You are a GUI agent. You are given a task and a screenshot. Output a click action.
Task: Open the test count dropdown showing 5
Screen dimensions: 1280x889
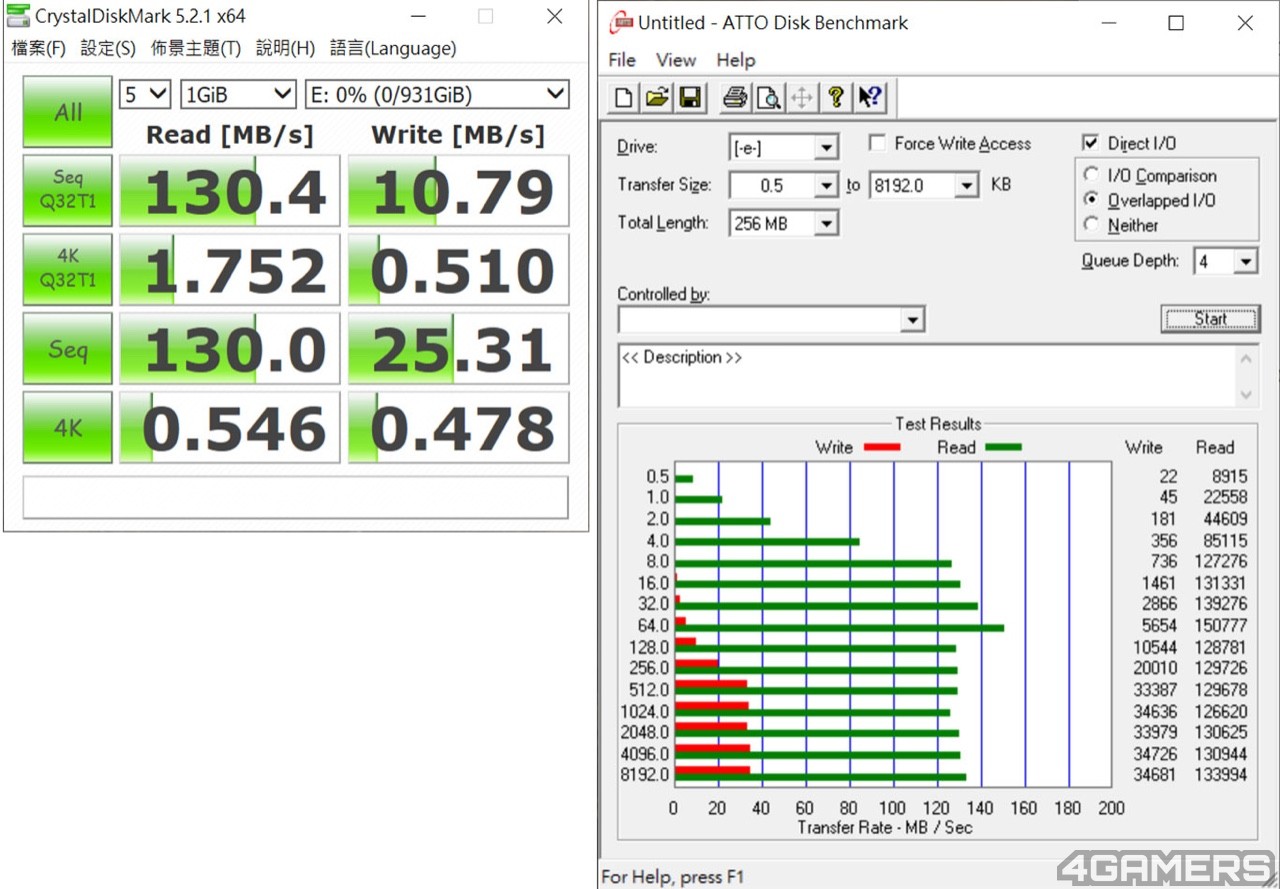(145, 95)
